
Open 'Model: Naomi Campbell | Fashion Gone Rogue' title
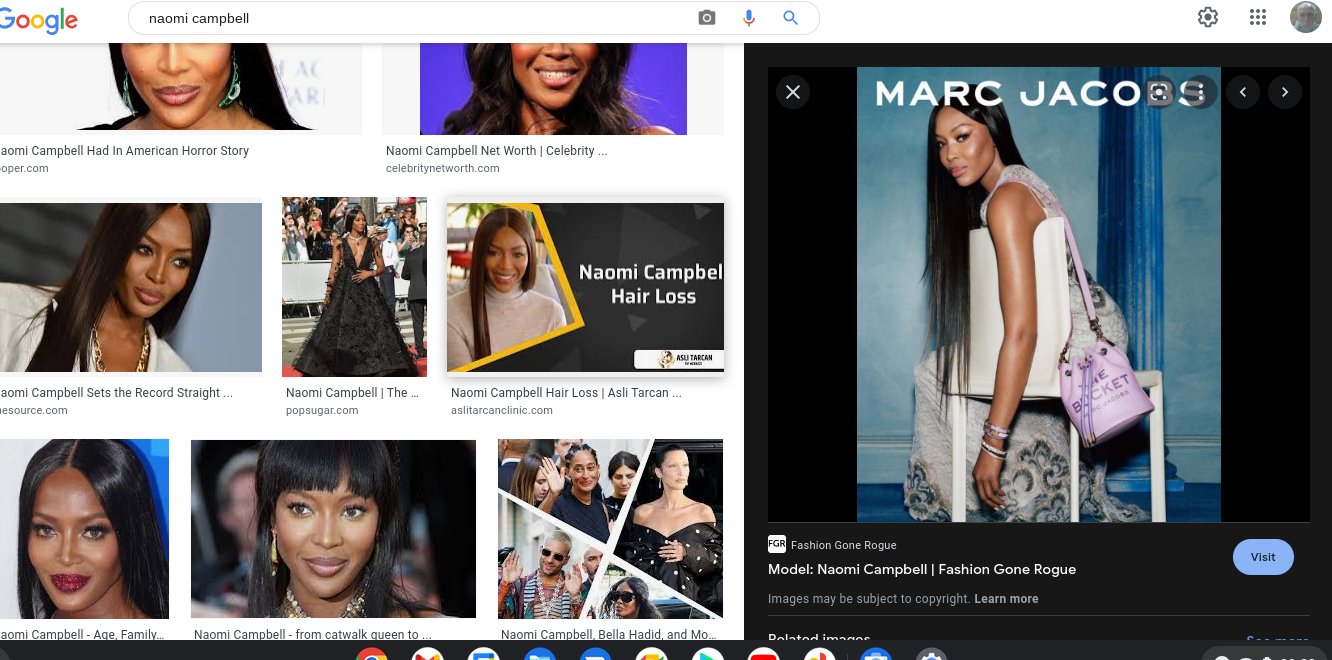pos(922,569)
